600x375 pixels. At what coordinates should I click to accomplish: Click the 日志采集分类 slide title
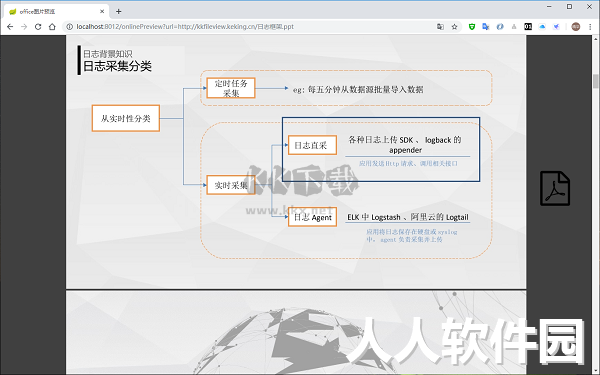pos(117,66)
